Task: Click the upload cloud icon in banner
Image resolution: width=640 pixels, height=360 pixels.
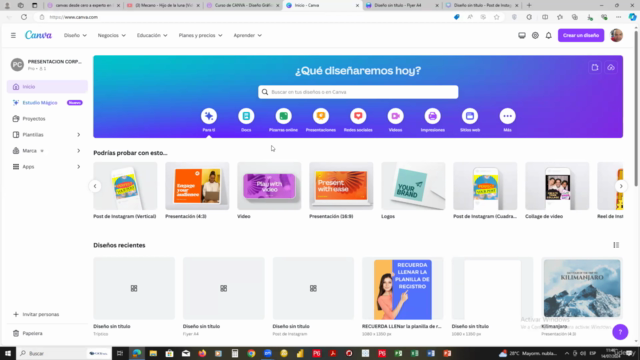Action: (x=611, y=68)
